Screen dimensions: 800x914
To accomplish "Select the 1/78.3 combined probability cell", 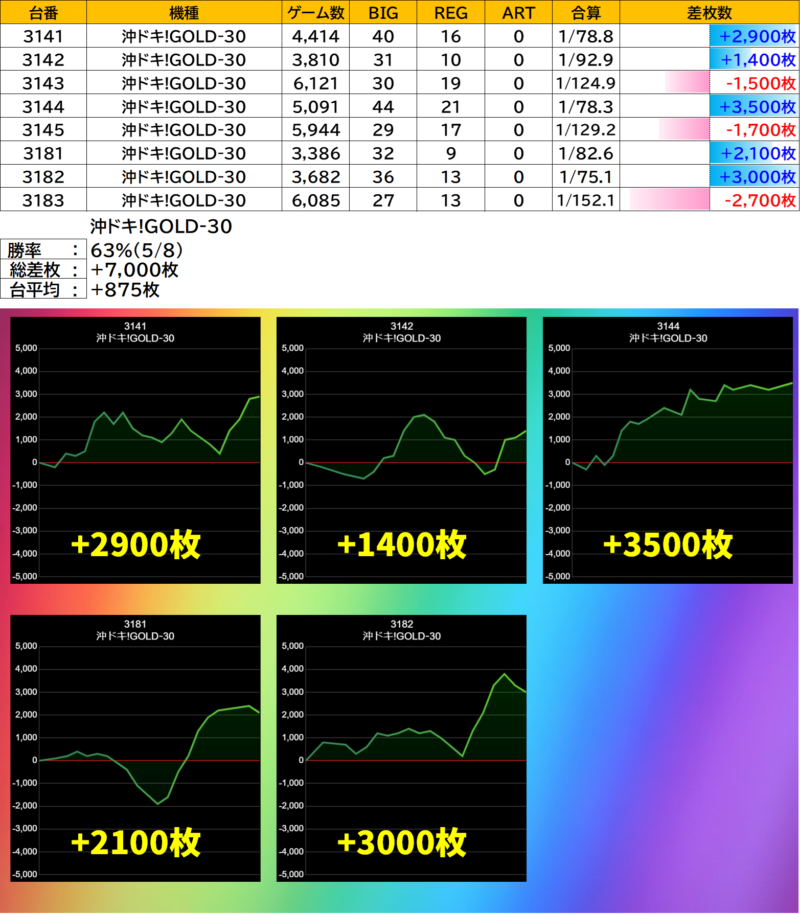I will pos(586,106).
